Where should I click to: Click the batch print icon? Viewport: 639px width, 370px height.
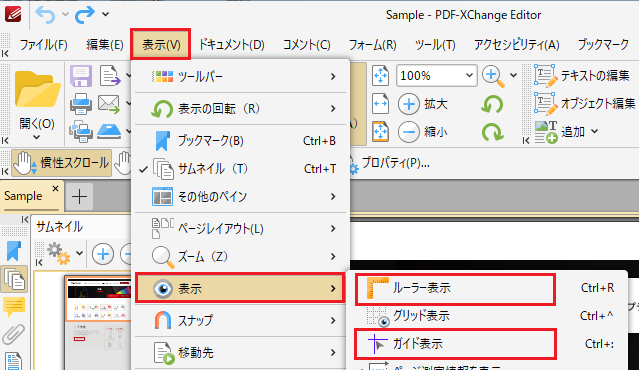click(81, 131)
